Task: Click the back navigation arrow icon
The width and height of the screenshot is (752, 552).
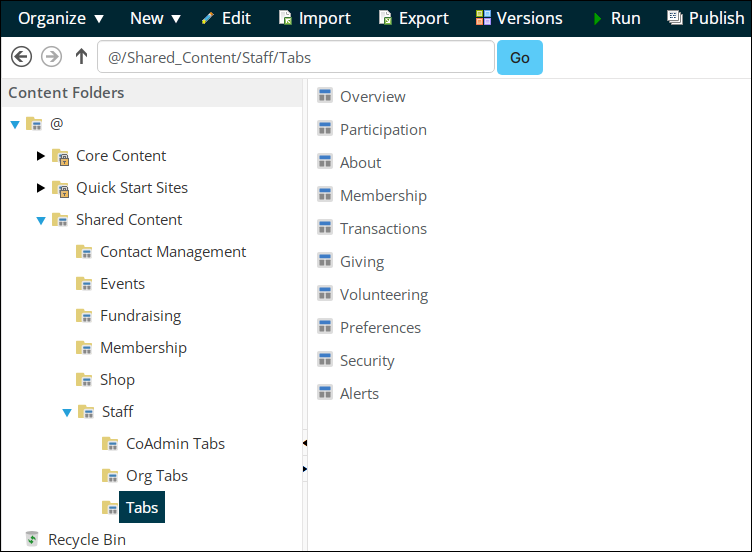Action: pyautogui.click(x=22, y=57)
